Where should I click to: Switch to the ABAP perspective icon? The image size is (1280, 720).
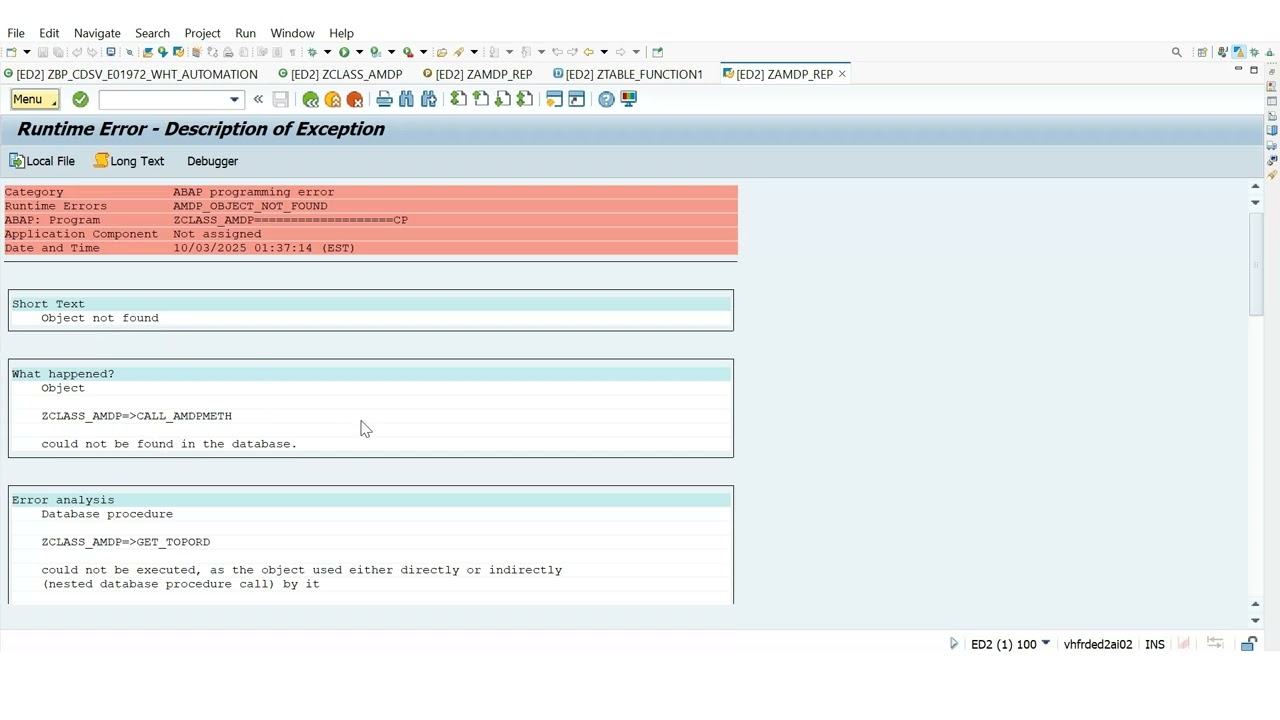click(x=1238, y=52)
